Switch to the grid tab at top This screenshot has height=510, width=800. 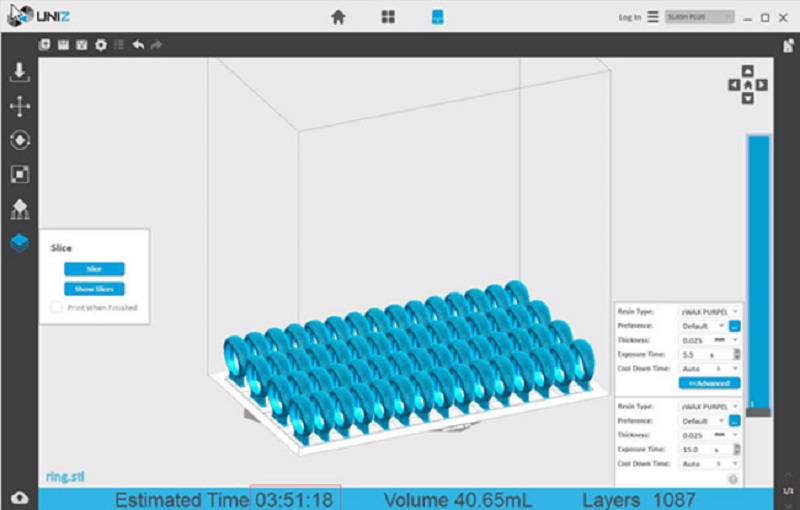click(x=388, y=17)
